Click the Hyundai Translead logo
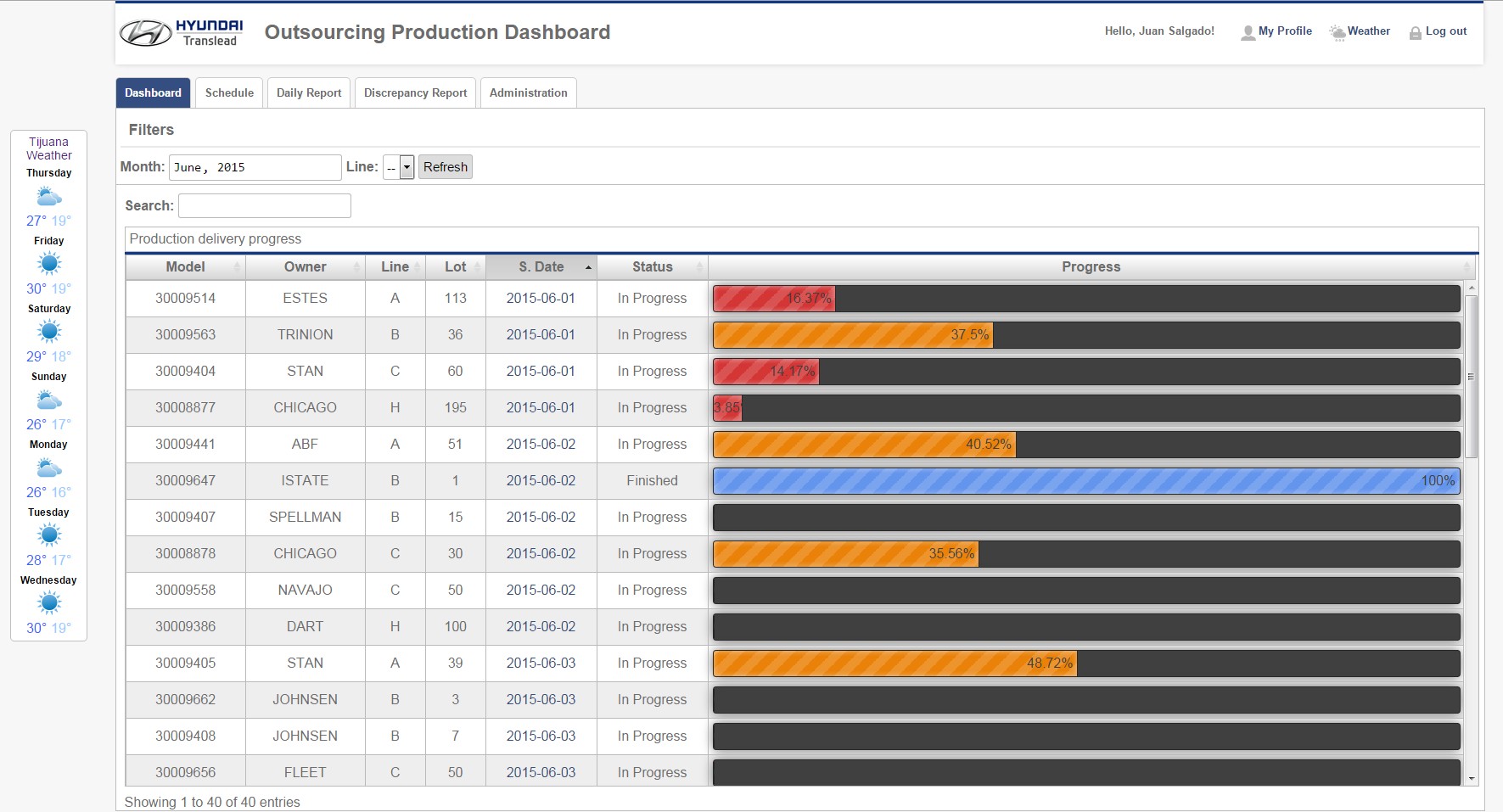 pos(182,33)
